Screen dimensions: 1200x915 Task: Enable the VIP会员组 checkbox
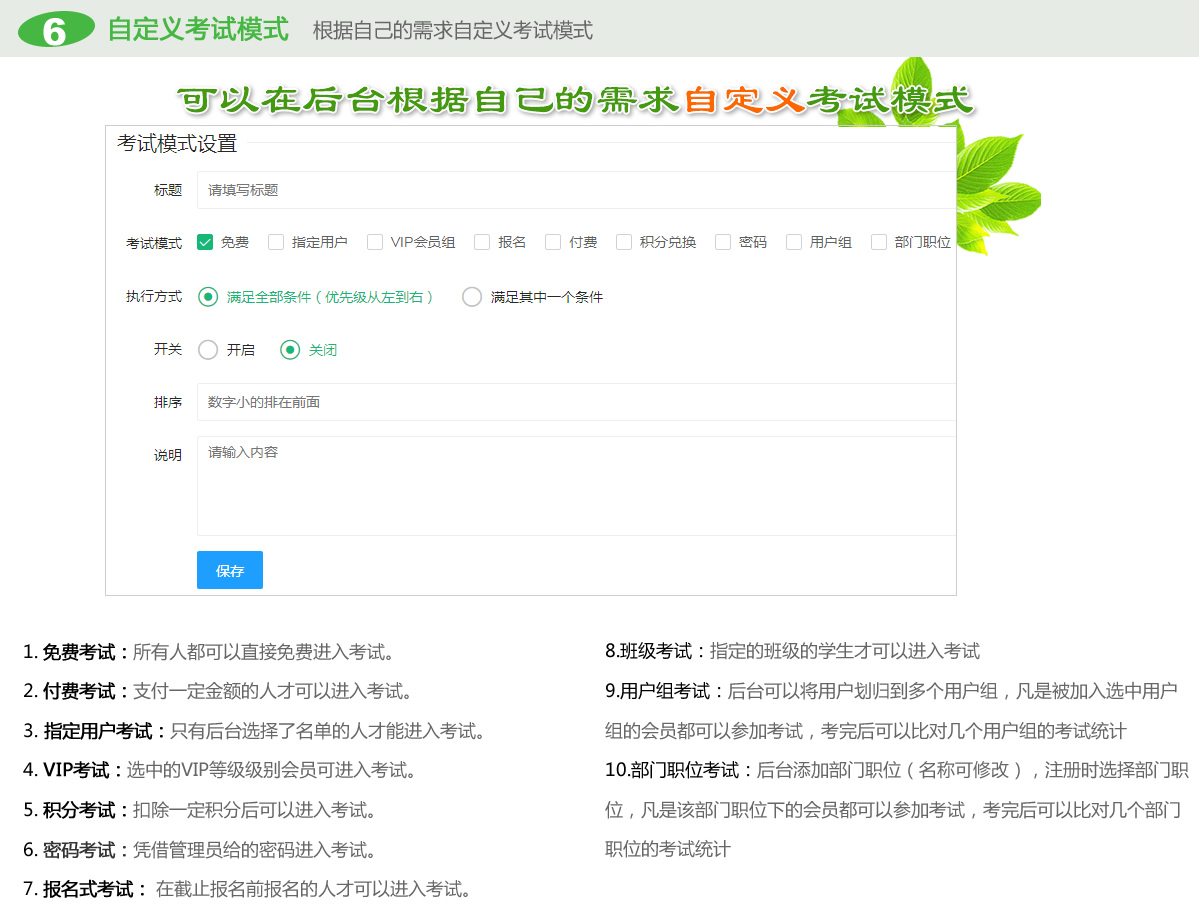pyautogui.click(x=375, y=242)
